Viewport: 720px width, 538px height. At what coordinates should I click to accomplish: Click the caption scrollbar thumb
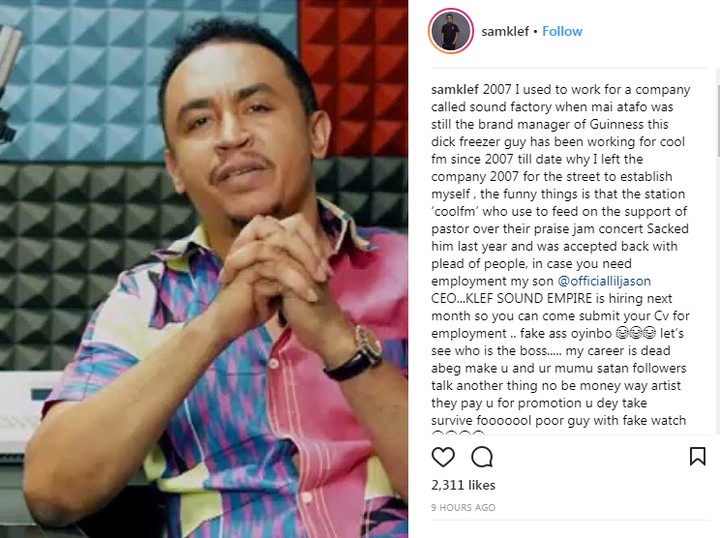[x=718, y=120]
